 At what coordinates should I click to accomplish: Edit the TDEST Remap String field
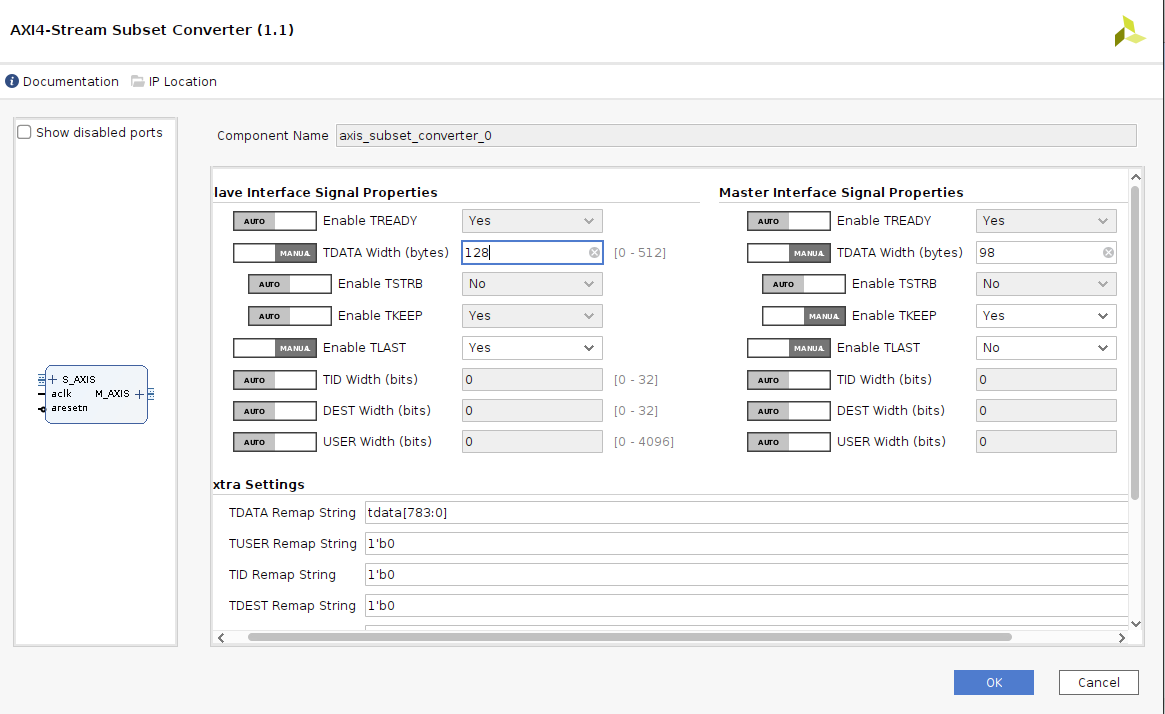746,606
